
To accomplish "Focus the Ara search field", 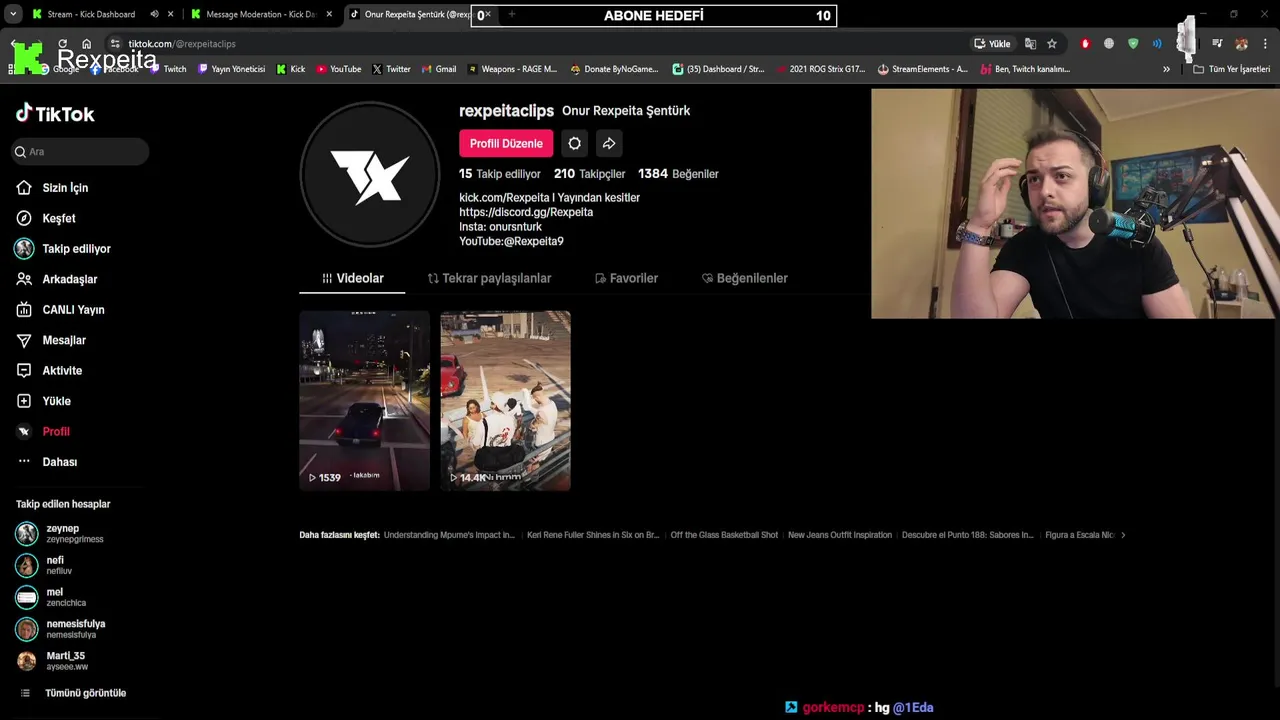I will point(80,152).
